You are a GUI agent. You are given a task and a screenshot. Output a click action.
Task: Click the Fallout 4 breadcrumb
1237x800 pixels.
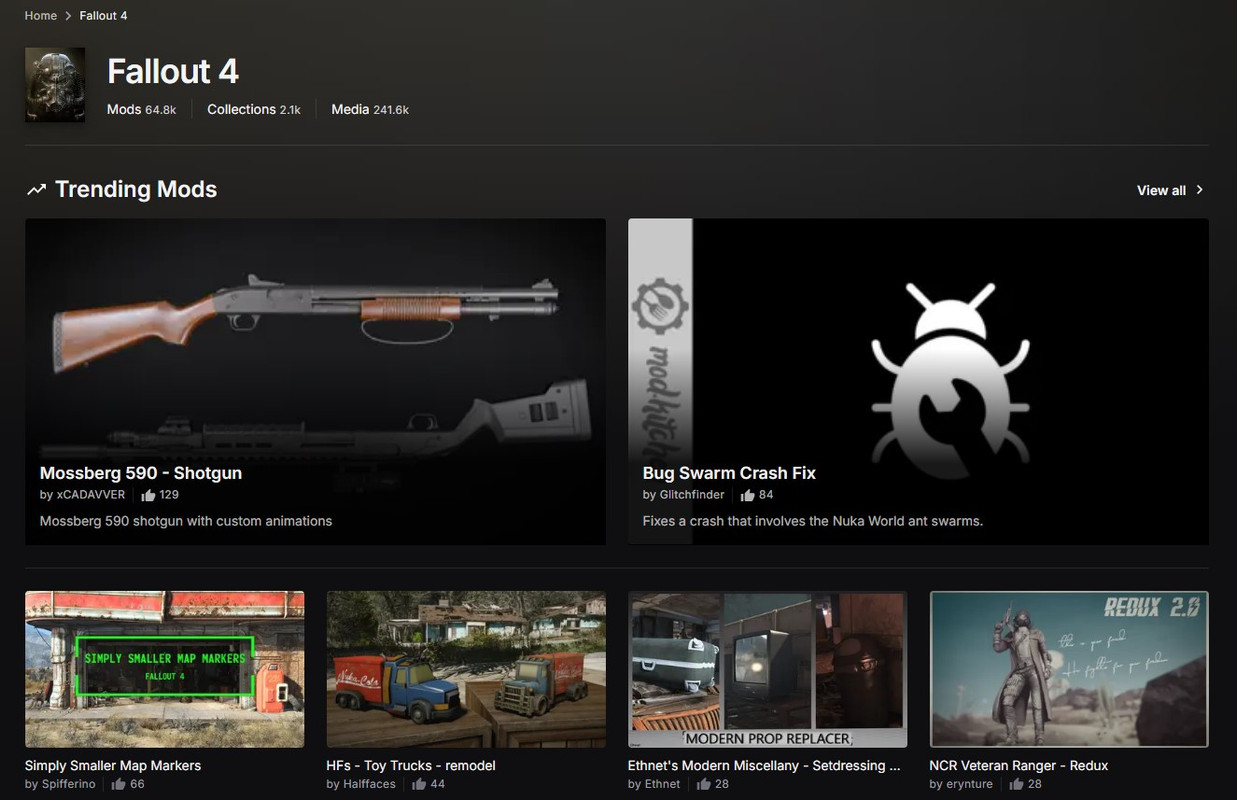103,16
